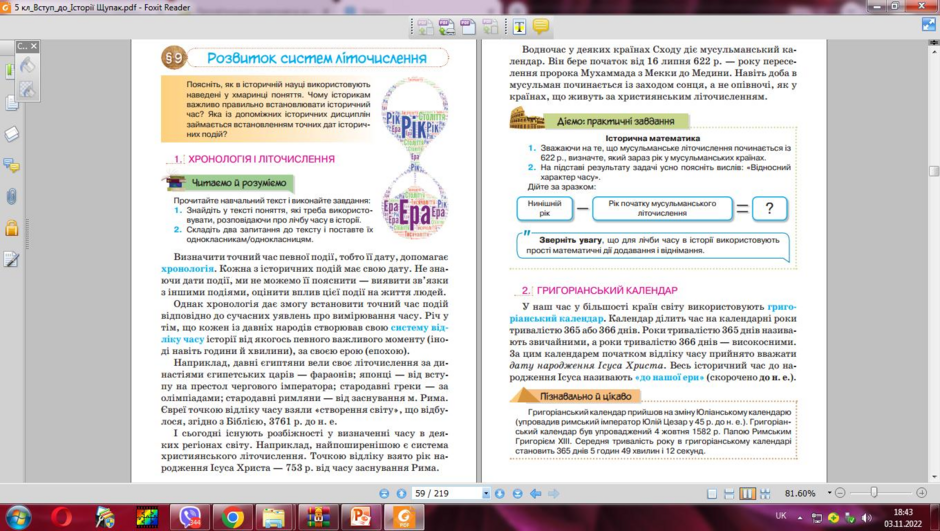Click the zoom slider handle
Image resolution: width=940 pixels, height=531 pixels.
[874, 493]
